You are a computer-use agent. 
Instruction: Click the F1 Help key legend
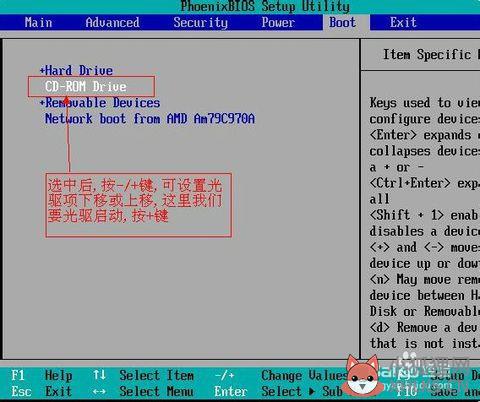click(42, 375)
